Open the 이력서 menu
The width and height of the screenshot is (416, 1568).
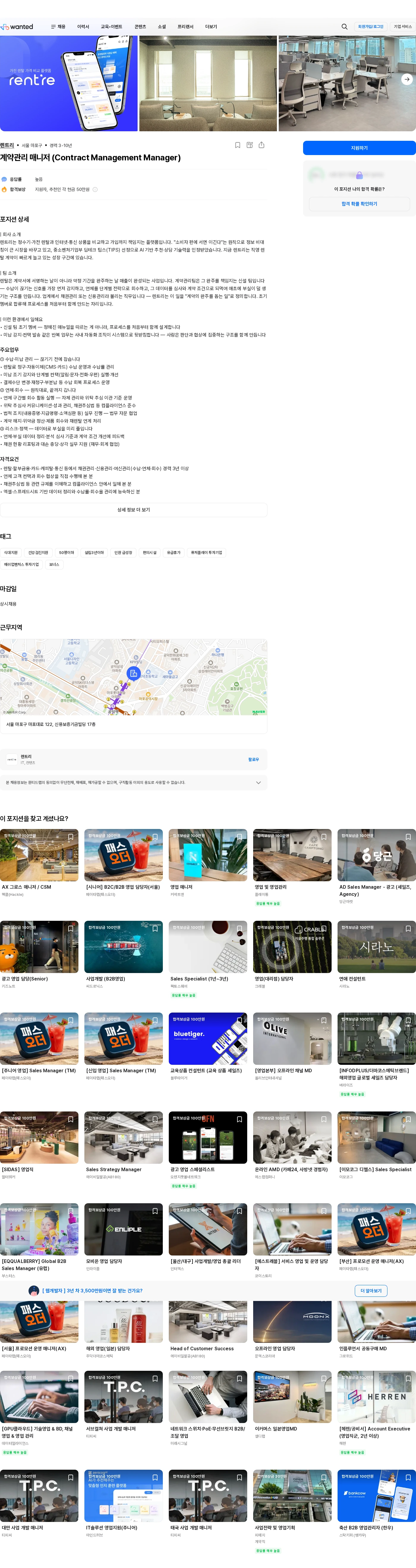coord(83,27)
